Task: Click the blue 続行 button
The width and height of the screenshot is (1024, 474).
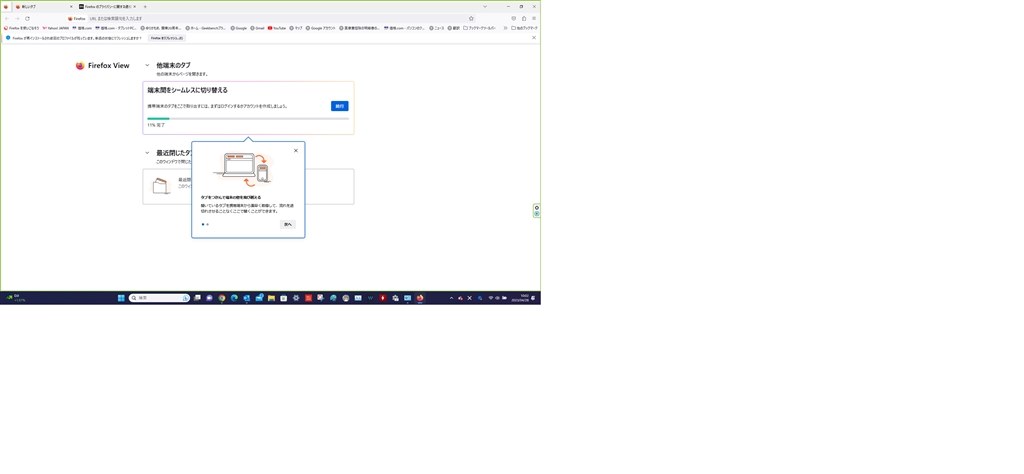Action: pyautogui.click(x=340, y=106)
